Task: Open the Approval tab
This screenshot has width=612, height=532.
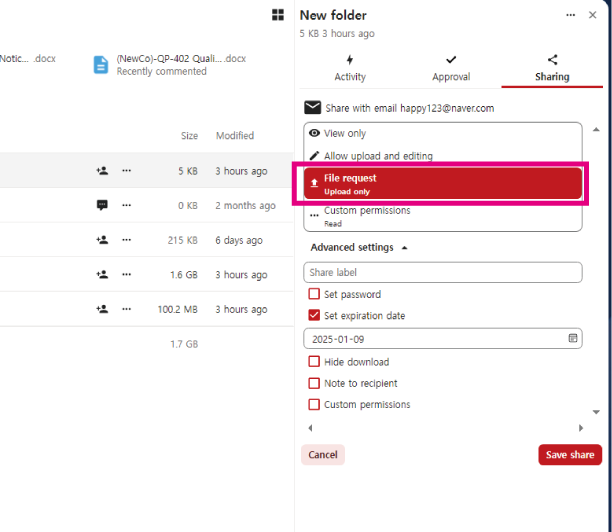Action: pos(451,68)
